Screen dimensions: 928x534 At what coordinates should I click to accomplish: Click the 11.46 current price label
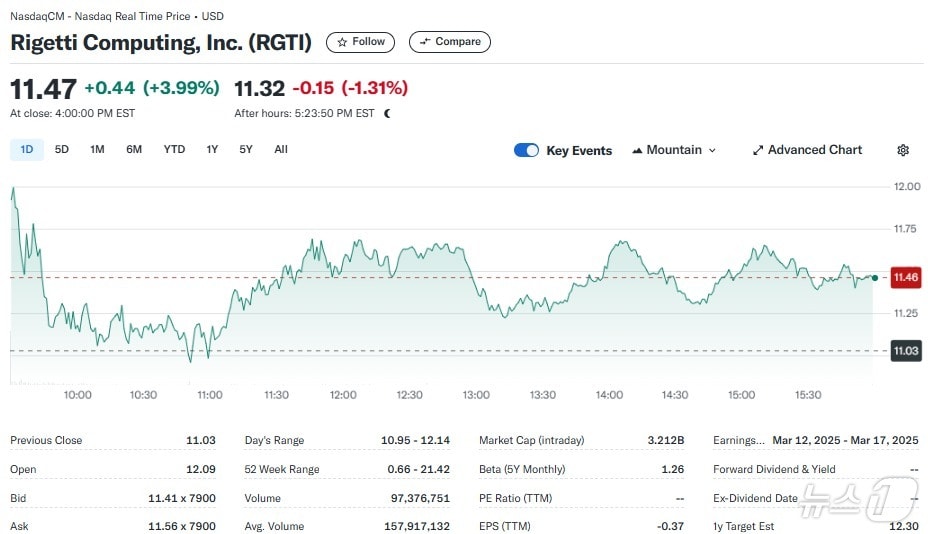(906, 277)
